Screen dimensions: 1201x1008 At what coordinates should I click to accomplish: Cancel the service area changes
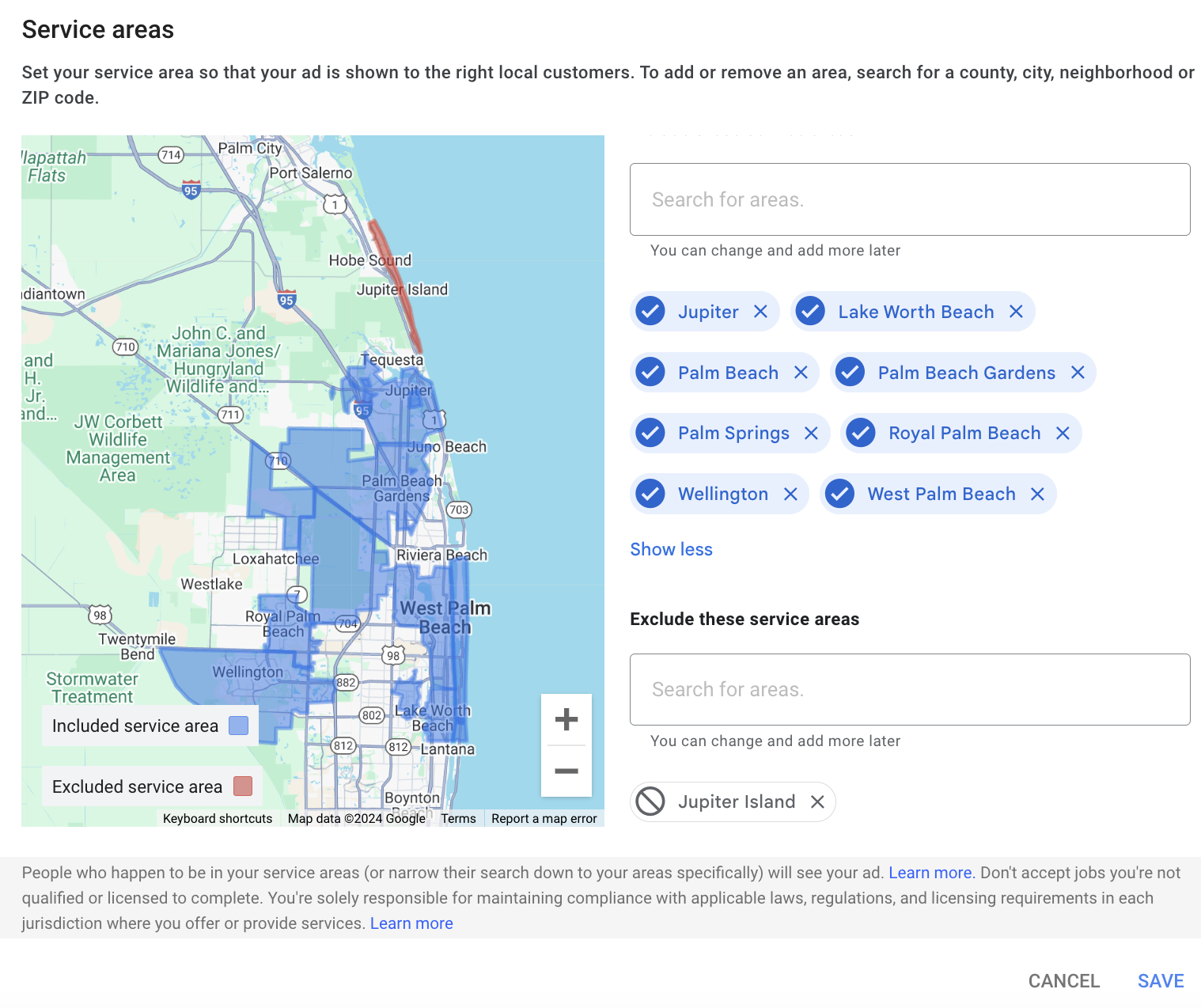[1063, 980]
